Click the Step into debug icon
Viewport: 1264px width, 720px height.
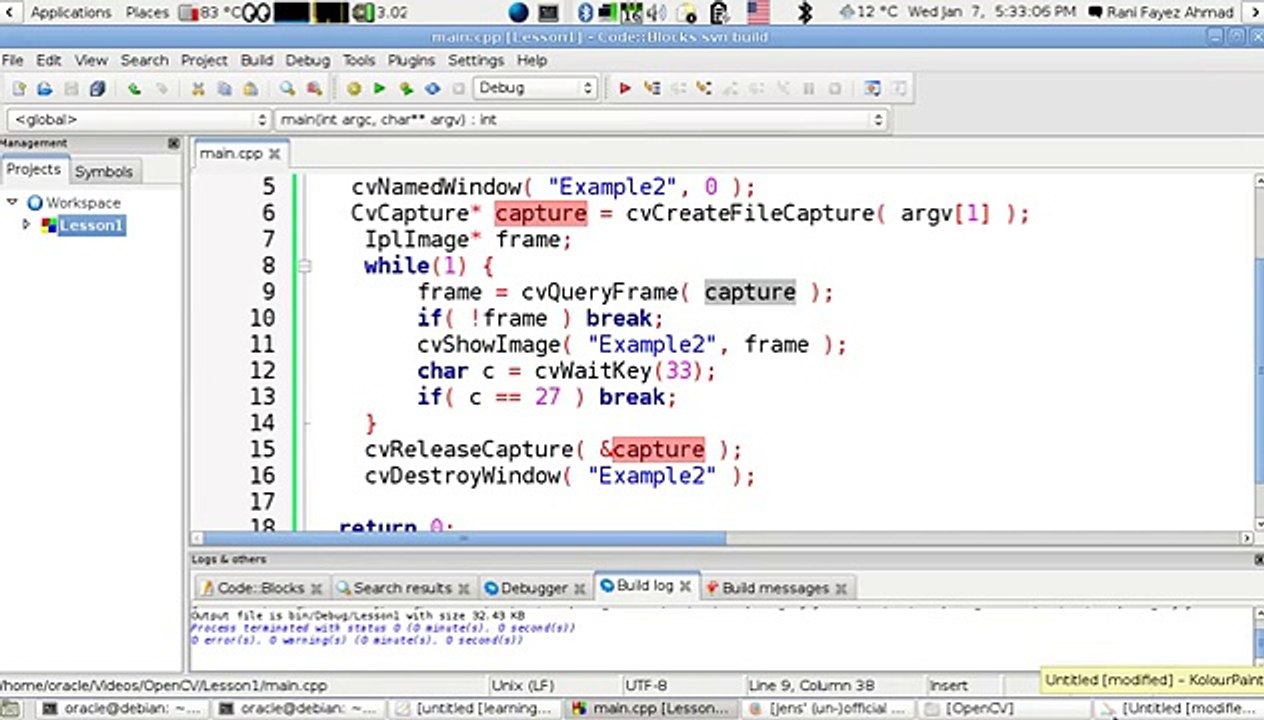[x=704, y=88]
